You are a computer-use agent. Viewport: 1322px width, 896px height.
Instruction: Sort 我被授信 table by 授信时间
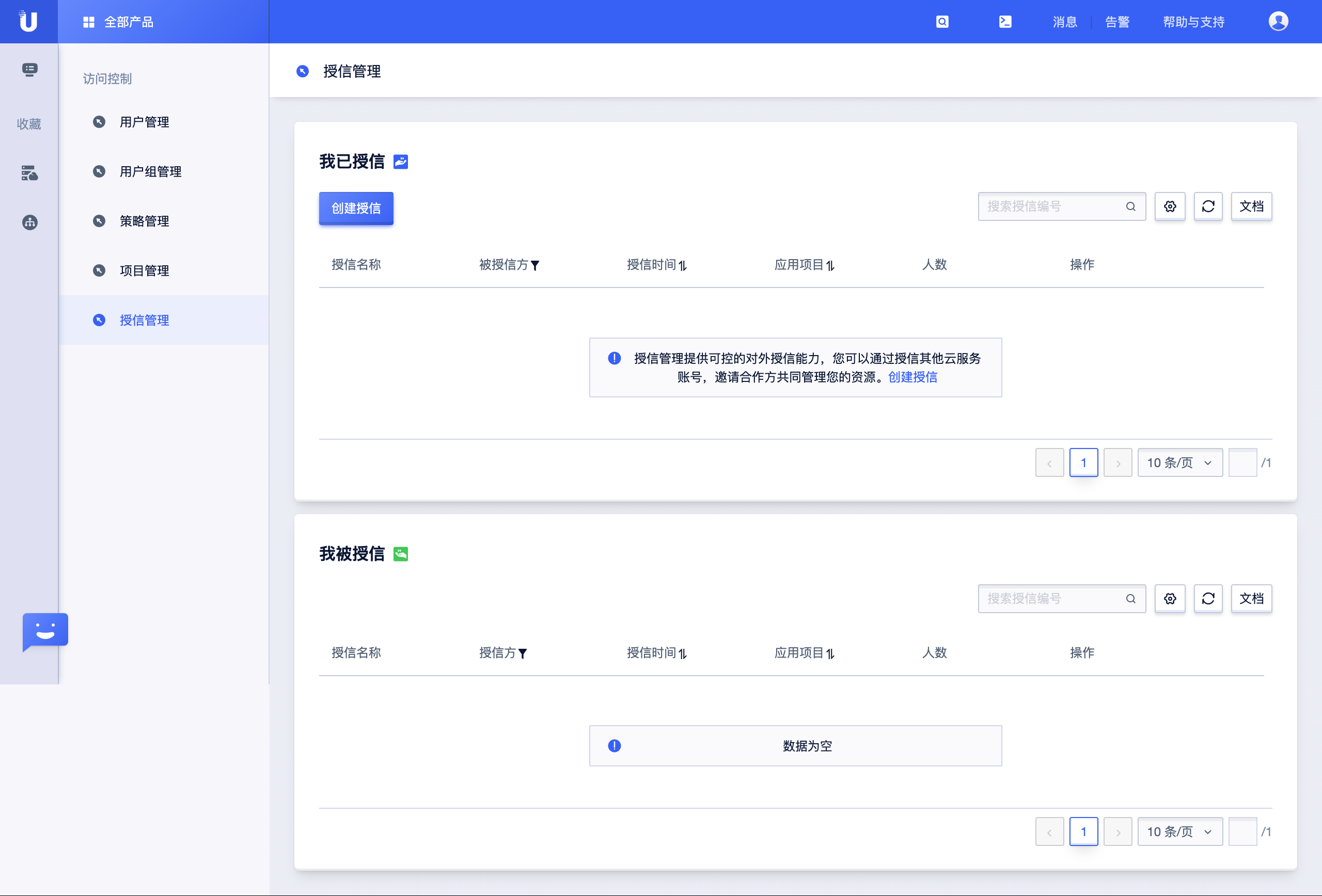pos(683,653)
